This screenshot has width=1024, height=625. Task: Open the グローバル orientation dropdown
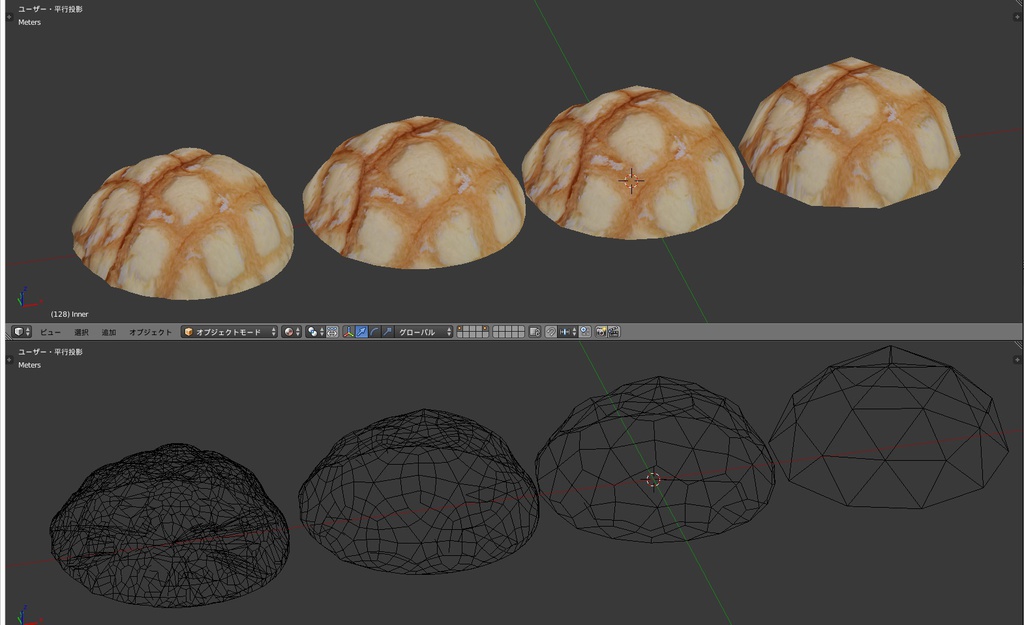point(424,332)
